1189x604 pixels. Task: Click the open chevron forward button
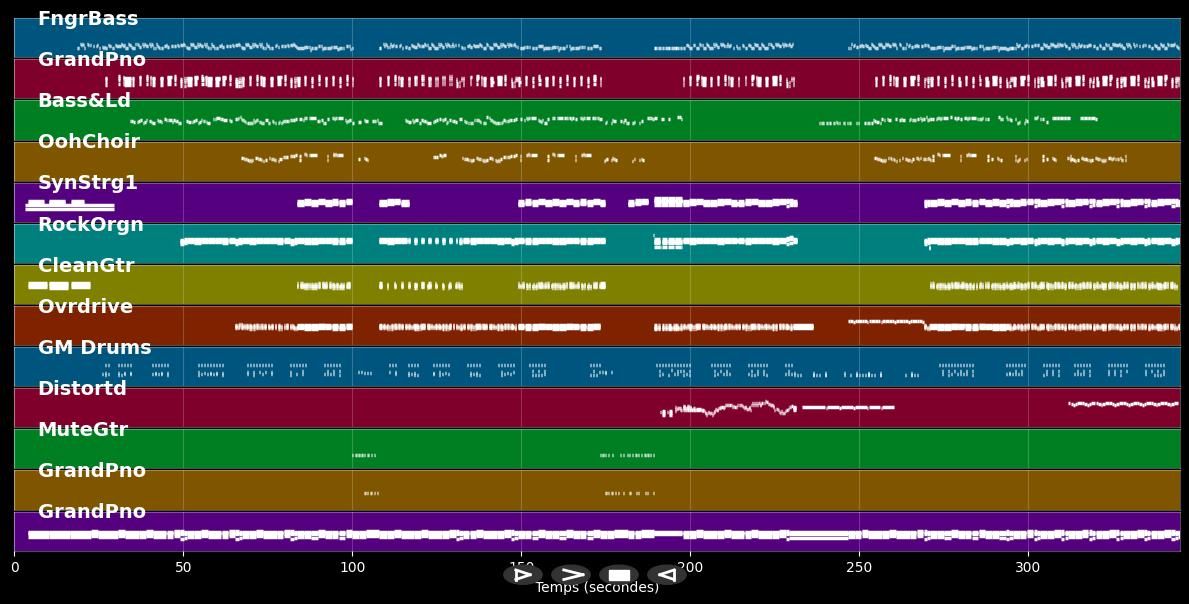[x=571, y=575]
